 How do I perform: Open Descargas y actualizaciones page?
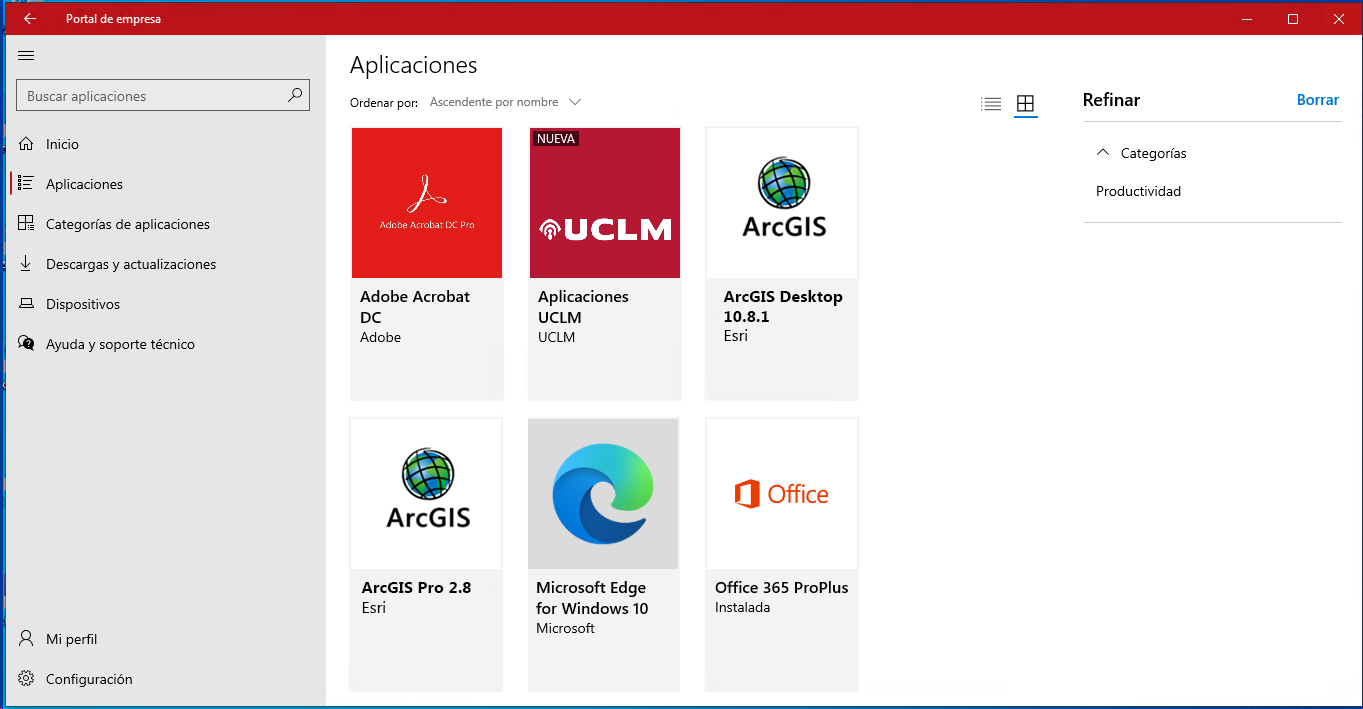click(x=130, y=264)
